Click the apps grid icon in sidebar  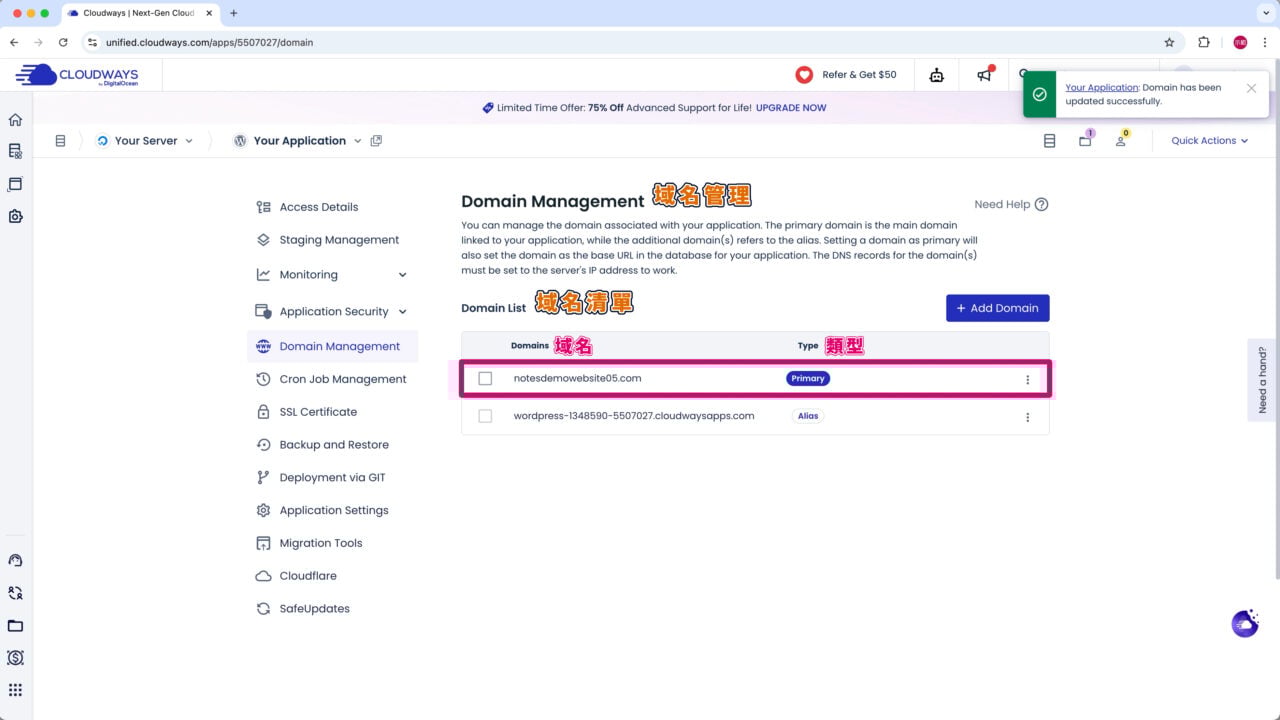coord(15,690)
